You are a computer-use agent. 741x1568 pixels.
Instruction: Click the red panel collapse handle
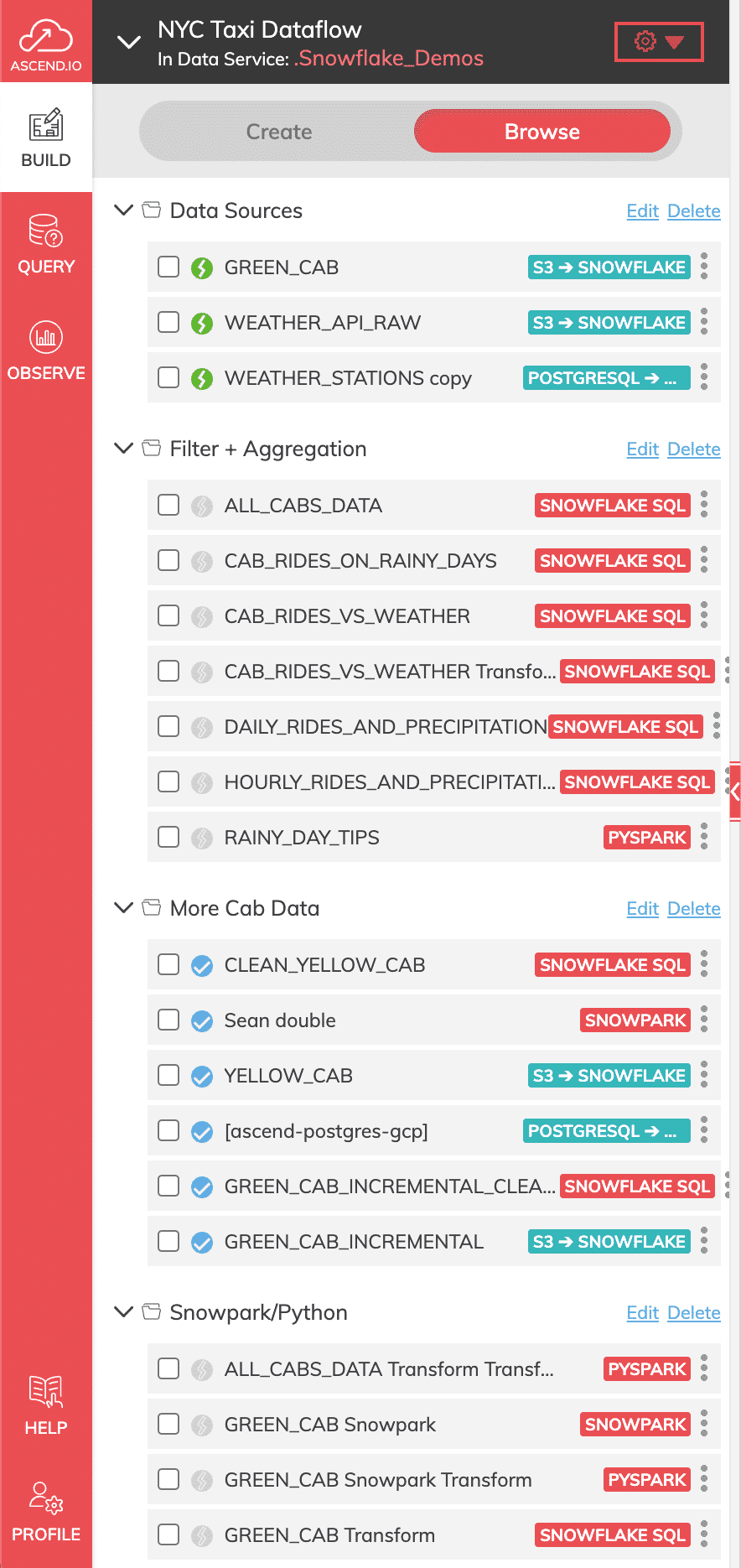point(735,792)
